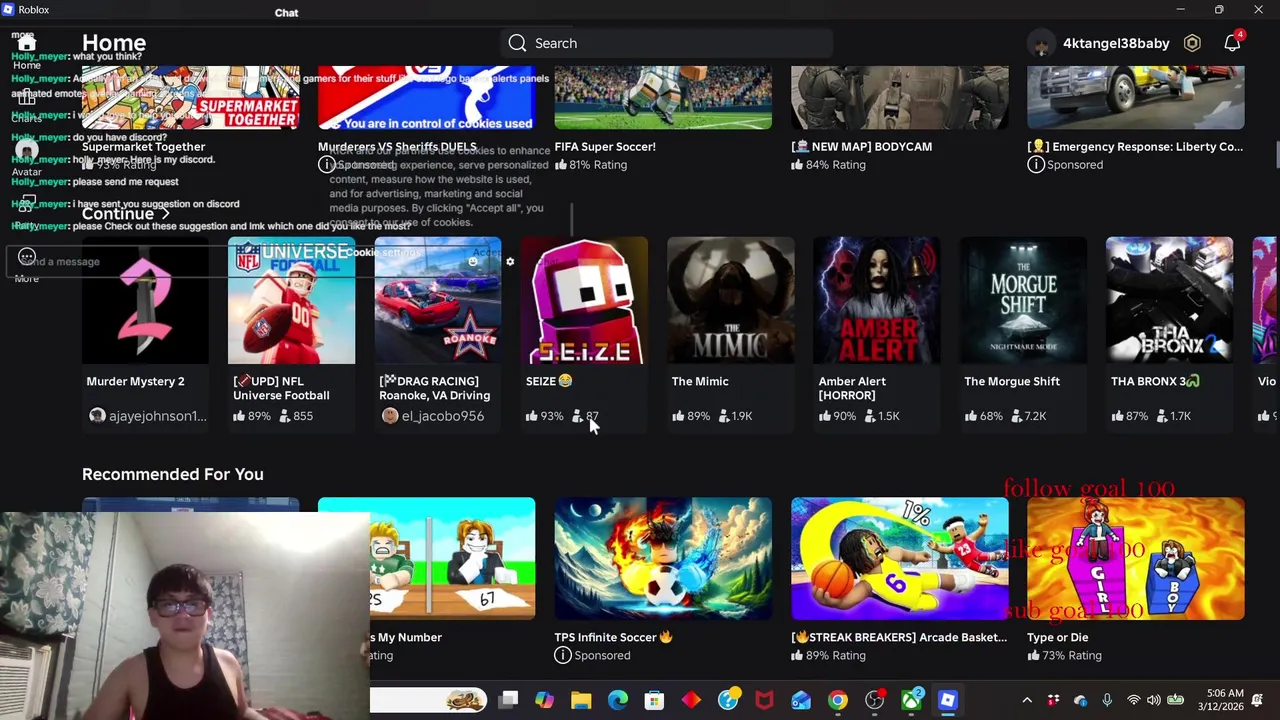Open the More sidebar menu icon
The width and height of the screenshot is (1280, 720).
(27, 257)
